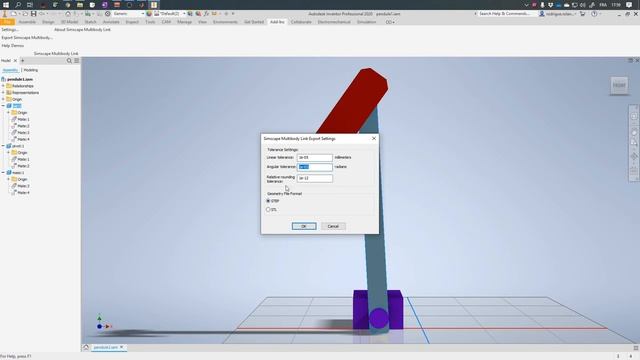The image size is (640, 360).
Task: Click the Save icon in quick access toolbar
Action: 33,14
